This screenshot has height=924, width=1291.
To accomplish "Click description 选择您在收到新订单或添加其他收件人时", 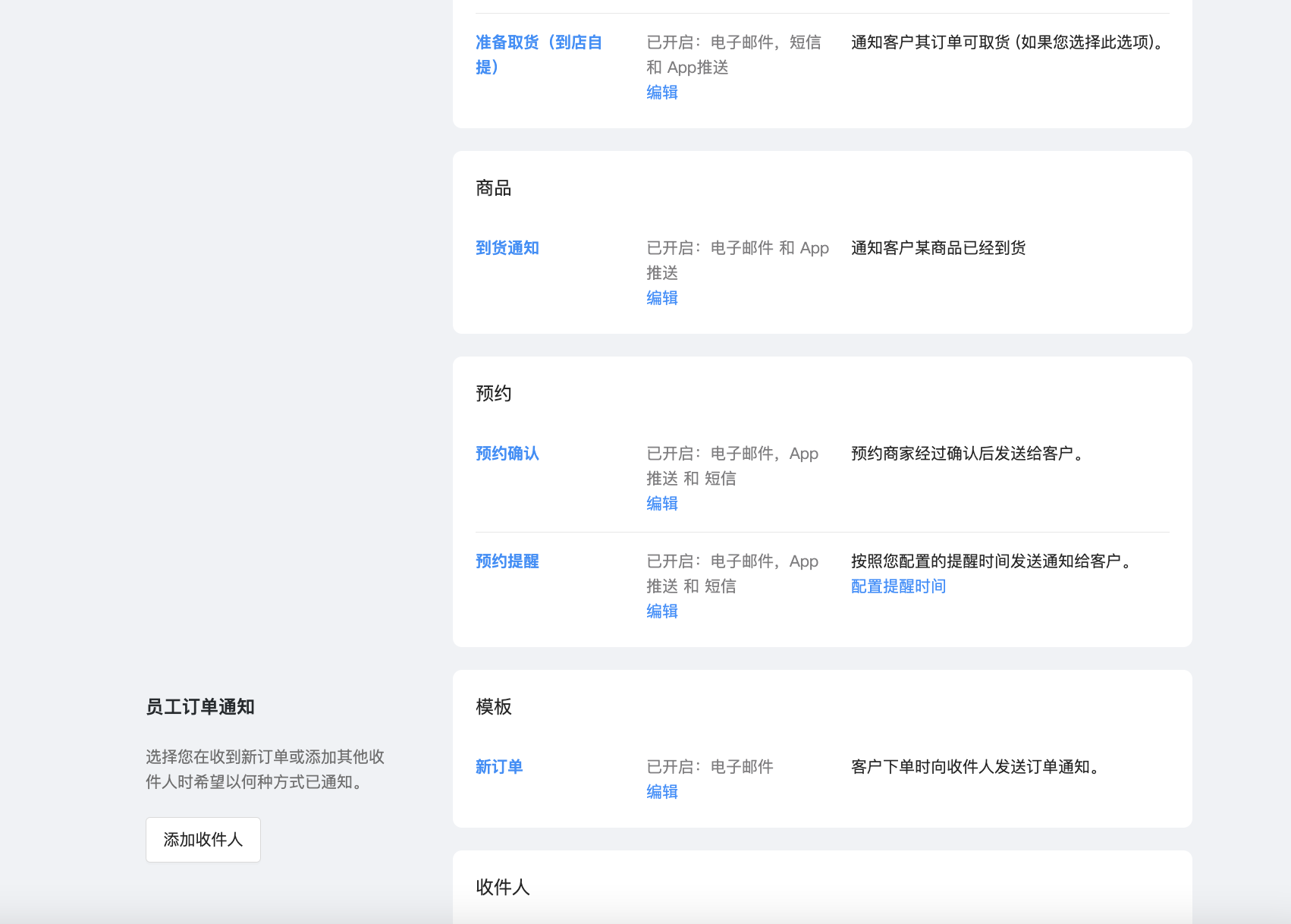I will (265, 769).
